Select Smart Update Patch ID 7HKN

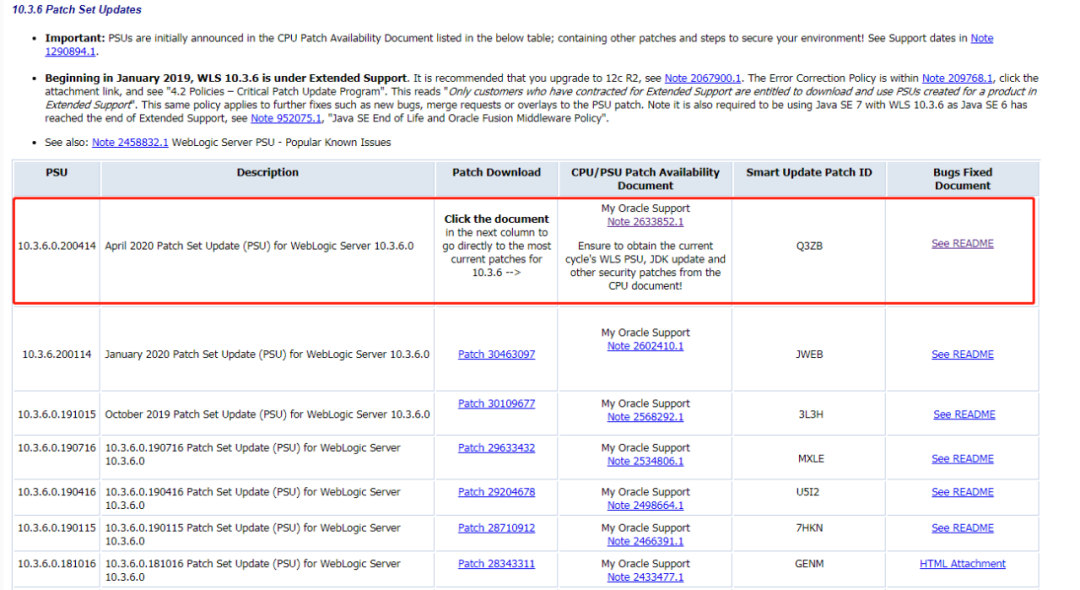coord(809,528)
